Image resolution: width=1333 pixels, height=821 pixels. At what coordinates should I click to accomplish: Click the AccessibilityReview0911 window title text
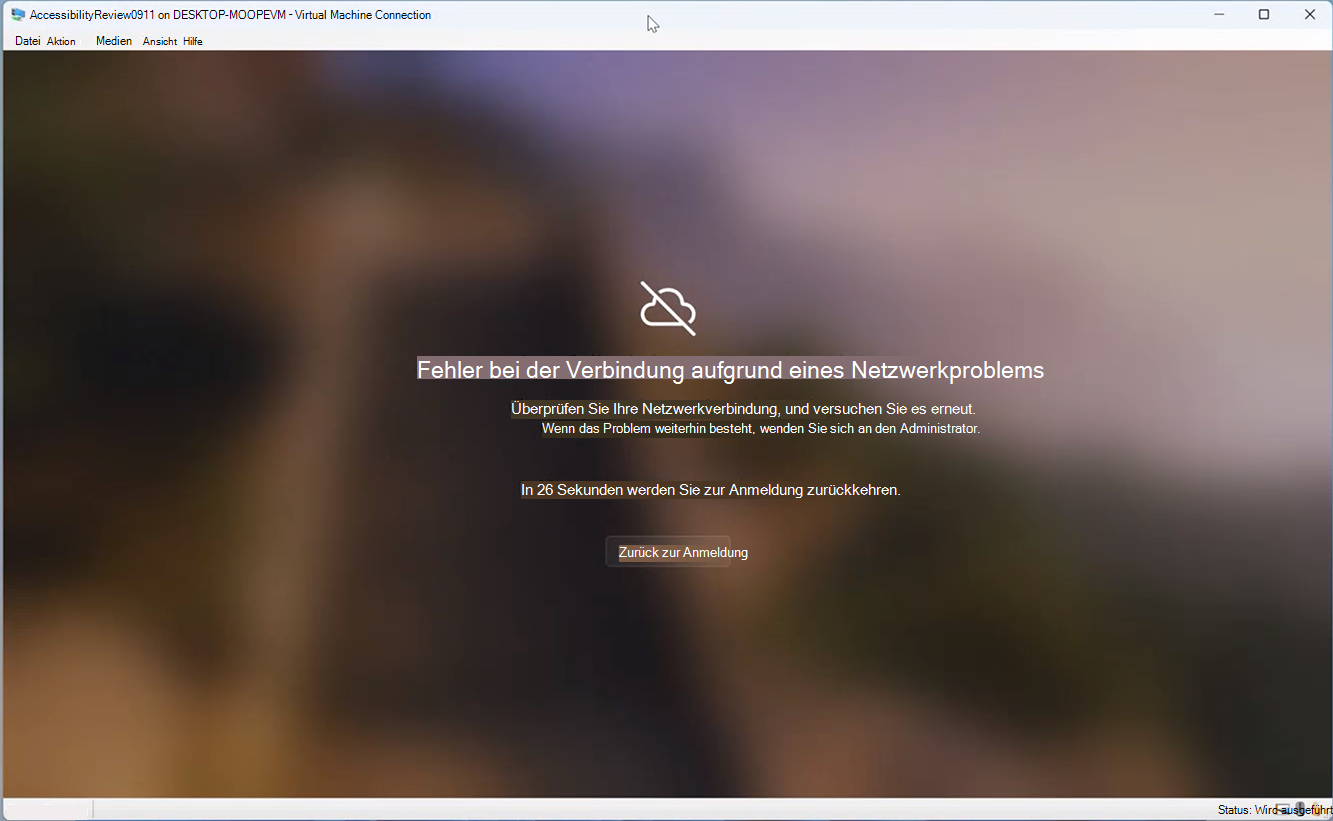coord(92,15)
